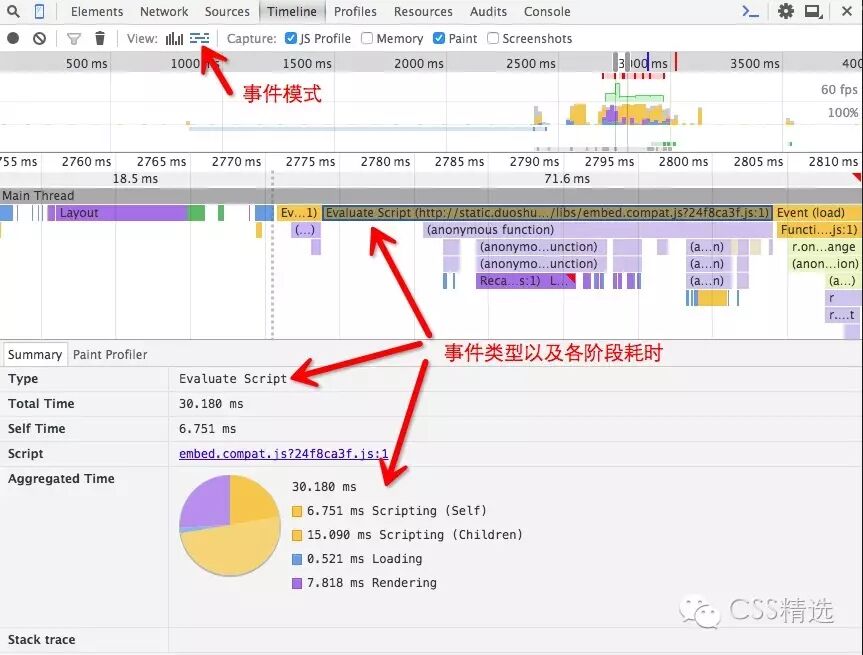Viewport: 863px width, 655px height.
Task: Clear the timeline recording
Action: point(39,38)
